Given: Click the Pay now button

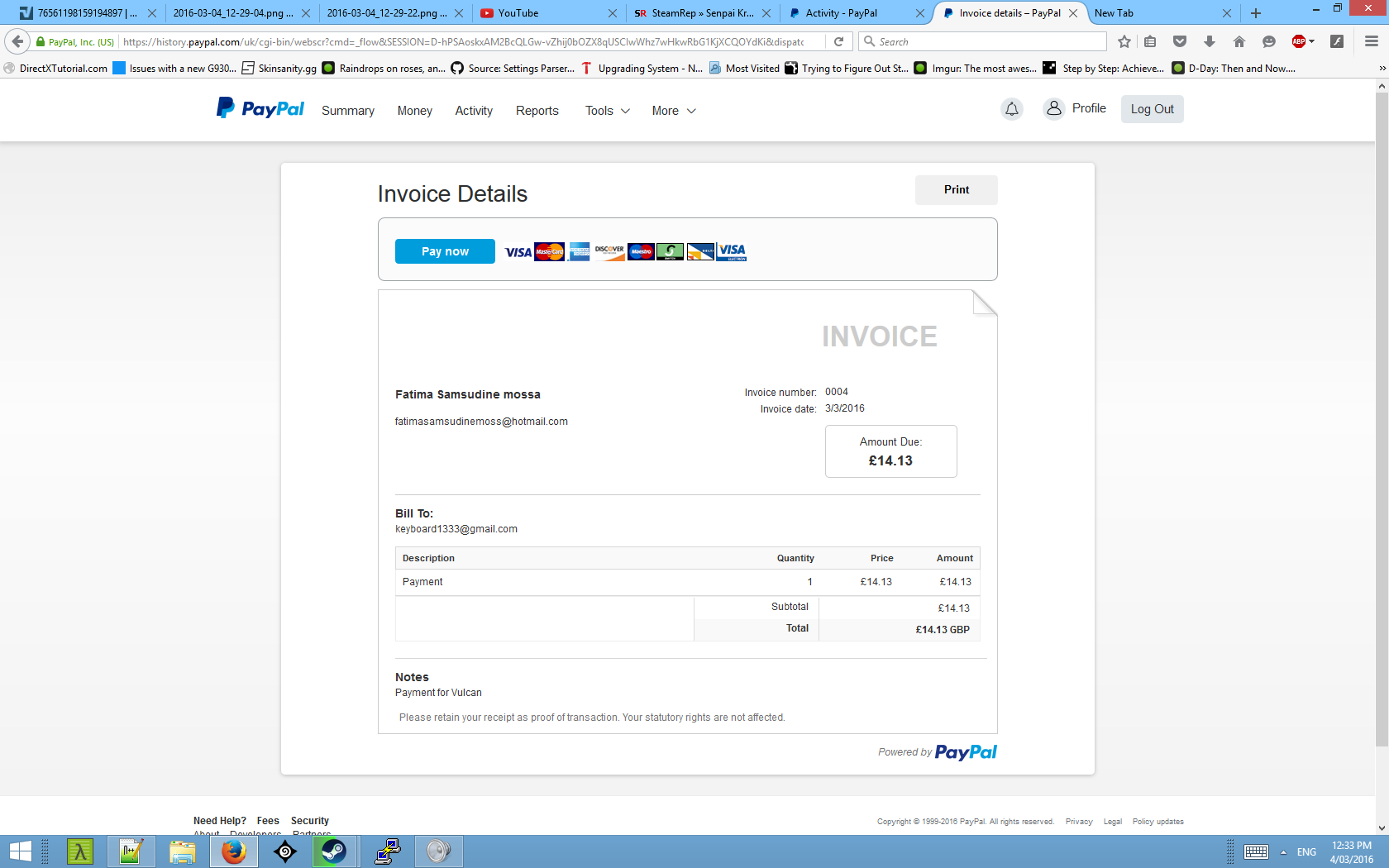Looking at the screenshot, I should click(x=445, y=251).
